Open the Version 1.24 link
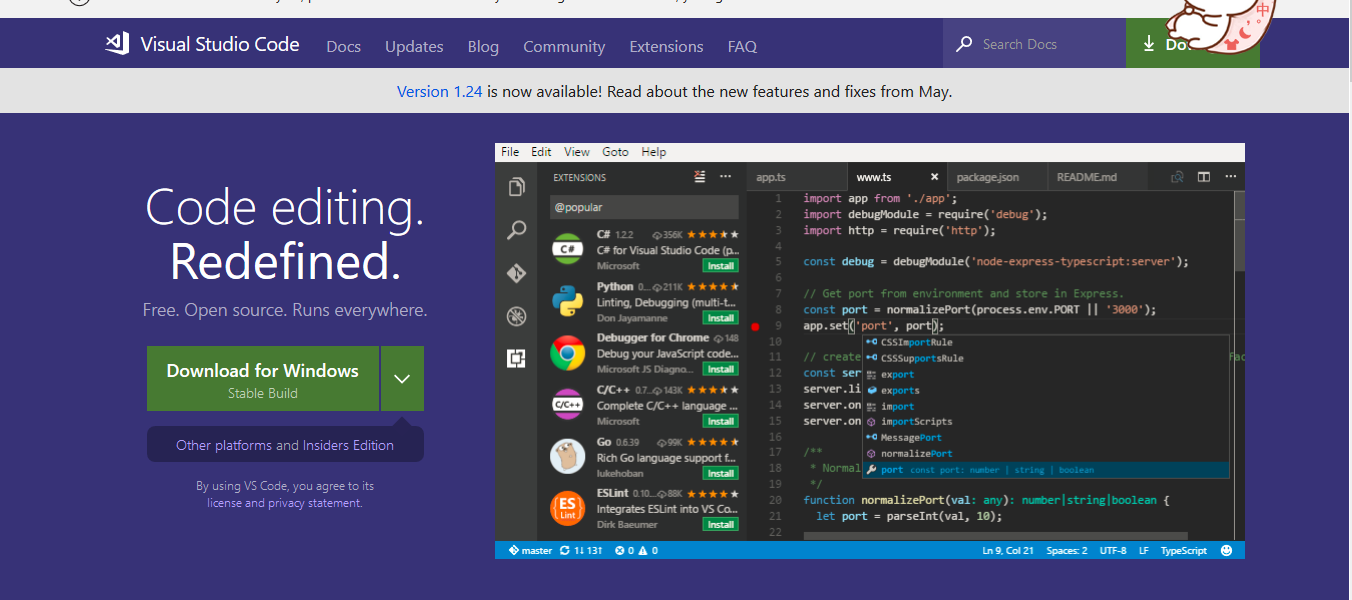Viewport: 1352px width, 600px height. 440,91
